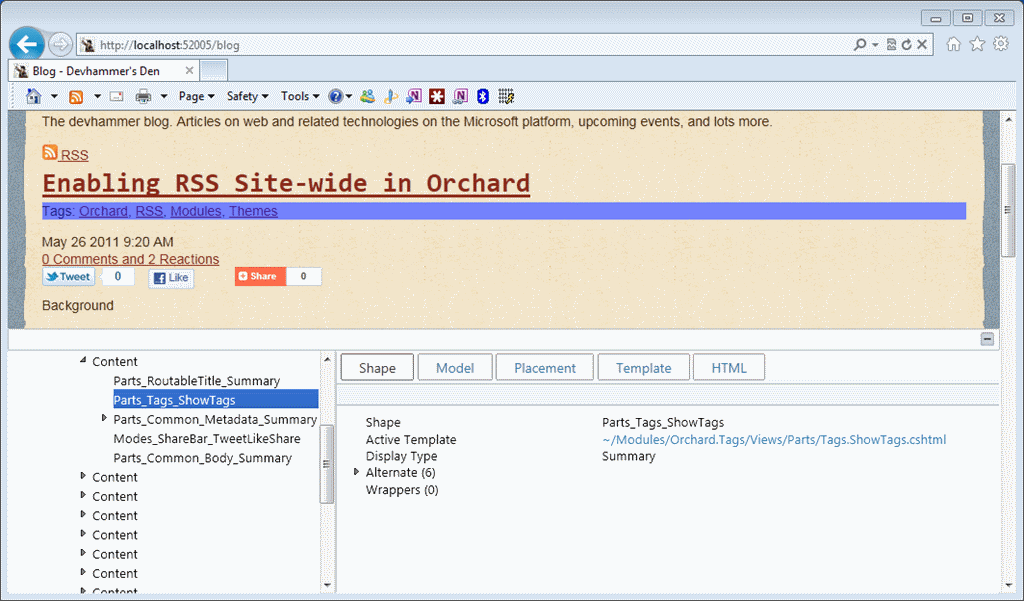Open the Safety menu dropdown
The height and width of the screenshot is (601, 1024).
(248, 97)
